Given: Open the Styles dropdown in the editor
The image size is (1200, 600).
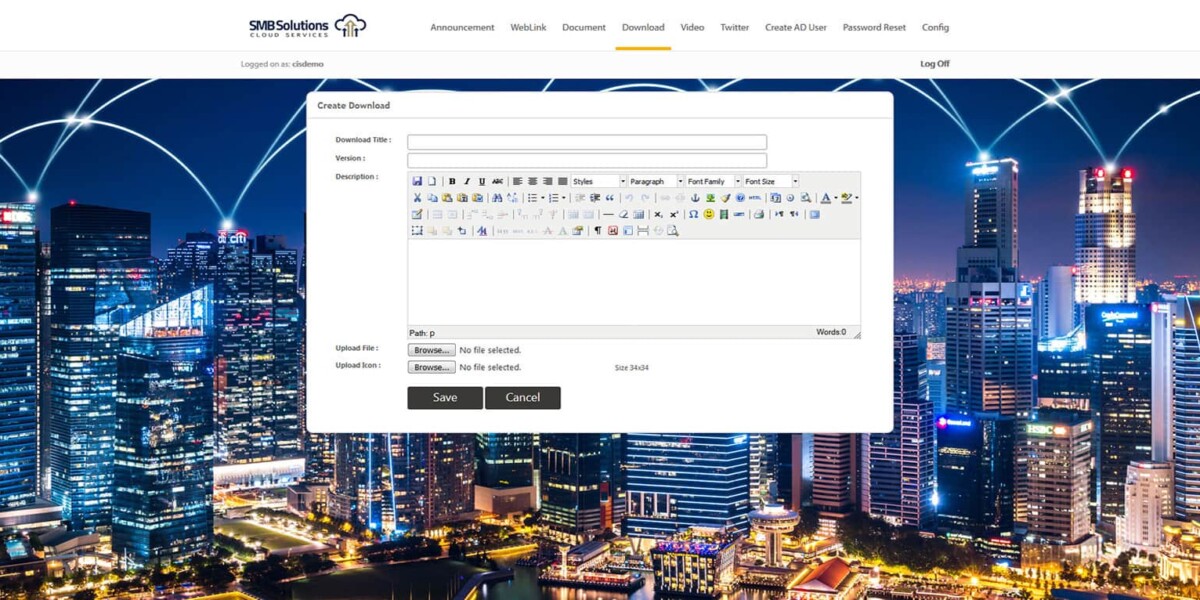Looking at the screenshot, I should (x=596, y=181).
